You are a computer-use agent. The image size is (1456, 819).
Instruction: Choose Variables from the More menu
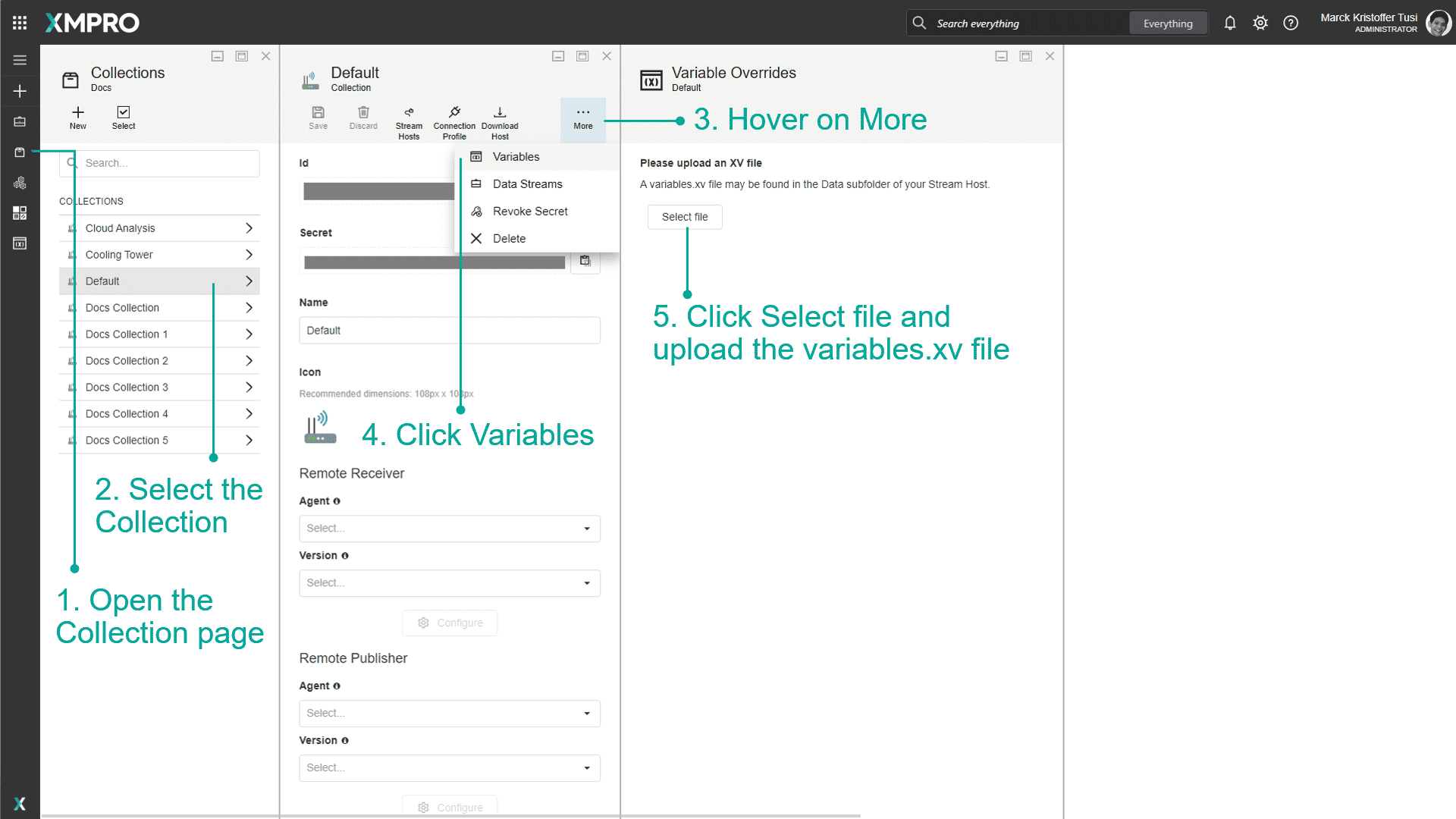[x=516, y=157]
